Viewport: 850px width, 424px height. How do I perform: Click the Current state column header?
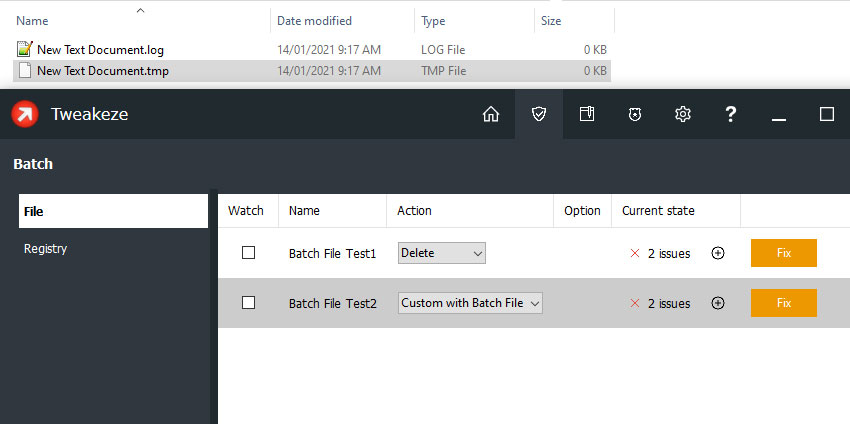coord(658,210)
